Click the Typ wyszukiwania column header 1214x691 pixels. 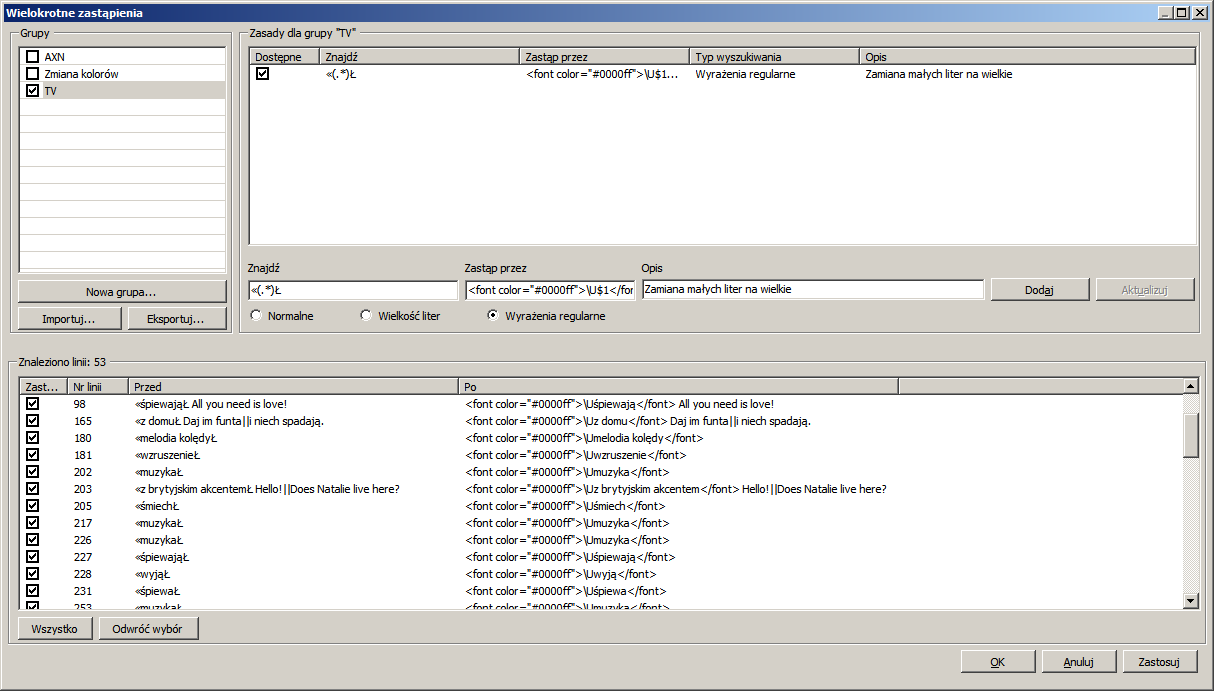[x=774, y=57]
